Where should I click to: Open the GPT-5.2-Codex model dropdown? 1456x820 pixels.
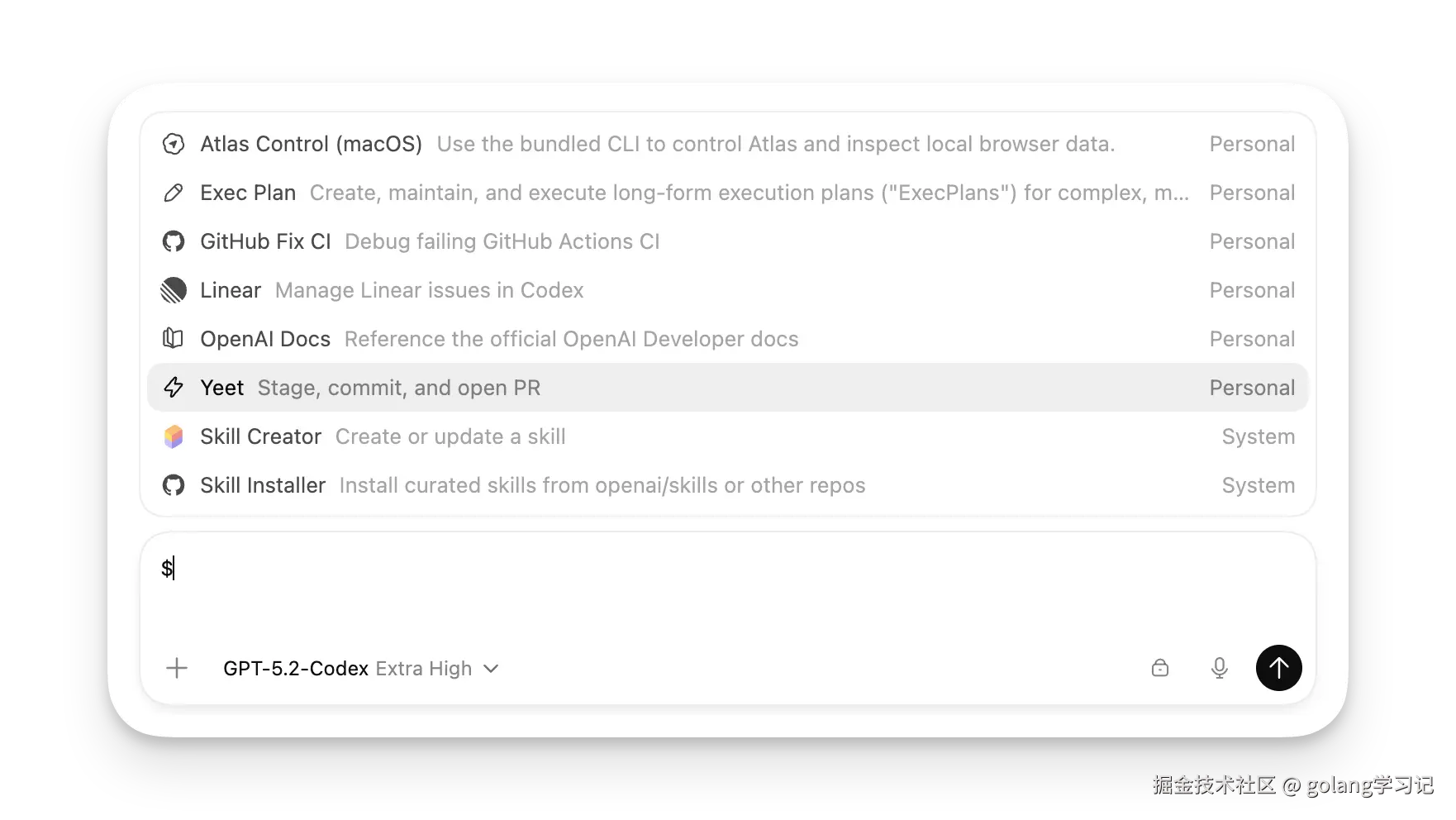pos(296,669)
